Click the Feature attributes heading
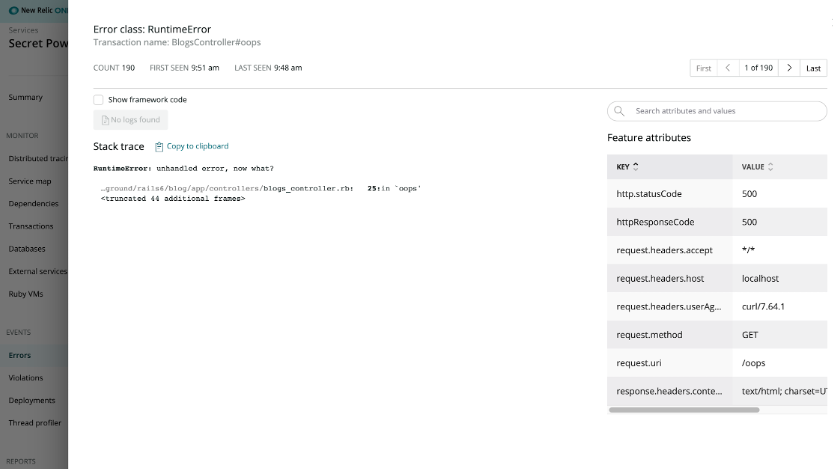 pos(649,138)
